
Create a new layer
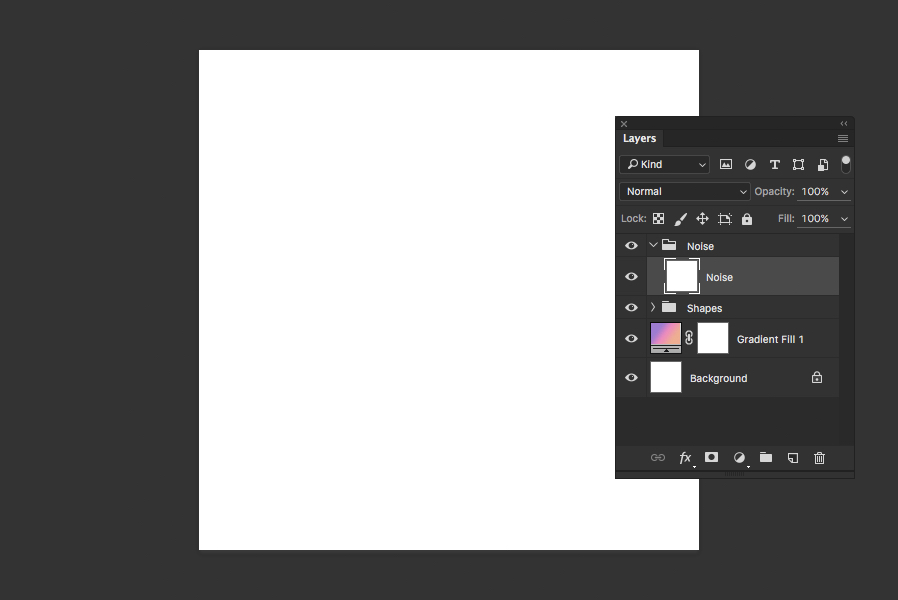click(793, 457)
